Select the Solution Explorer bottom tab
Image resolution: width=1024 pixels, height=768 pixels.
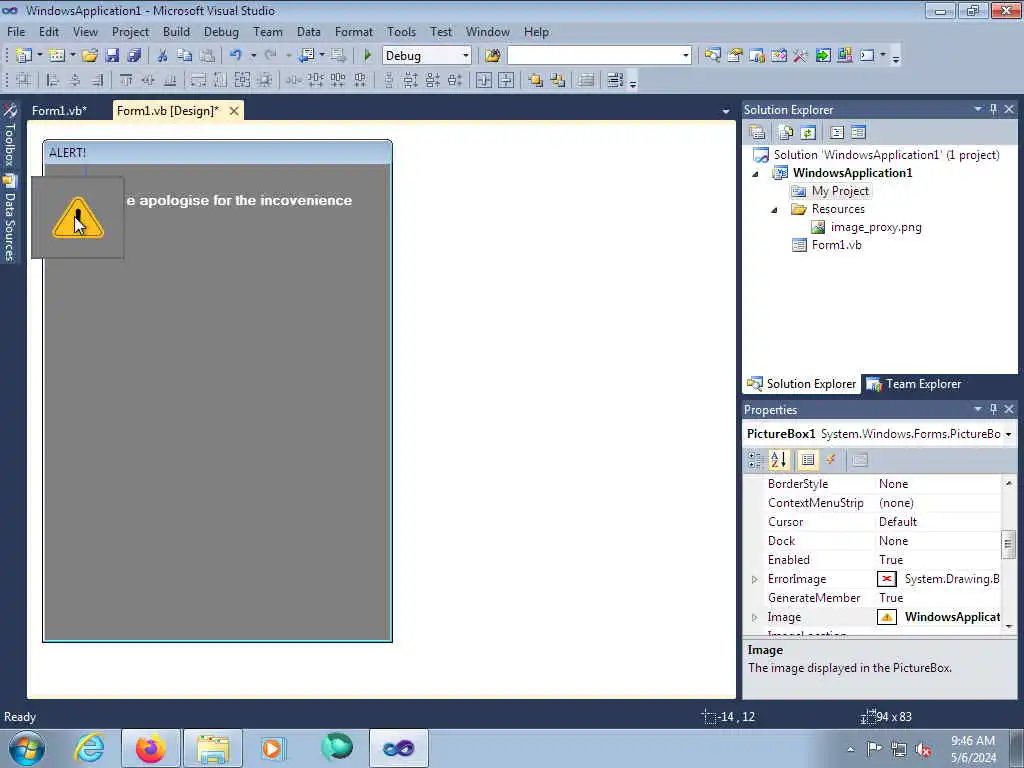802,384
